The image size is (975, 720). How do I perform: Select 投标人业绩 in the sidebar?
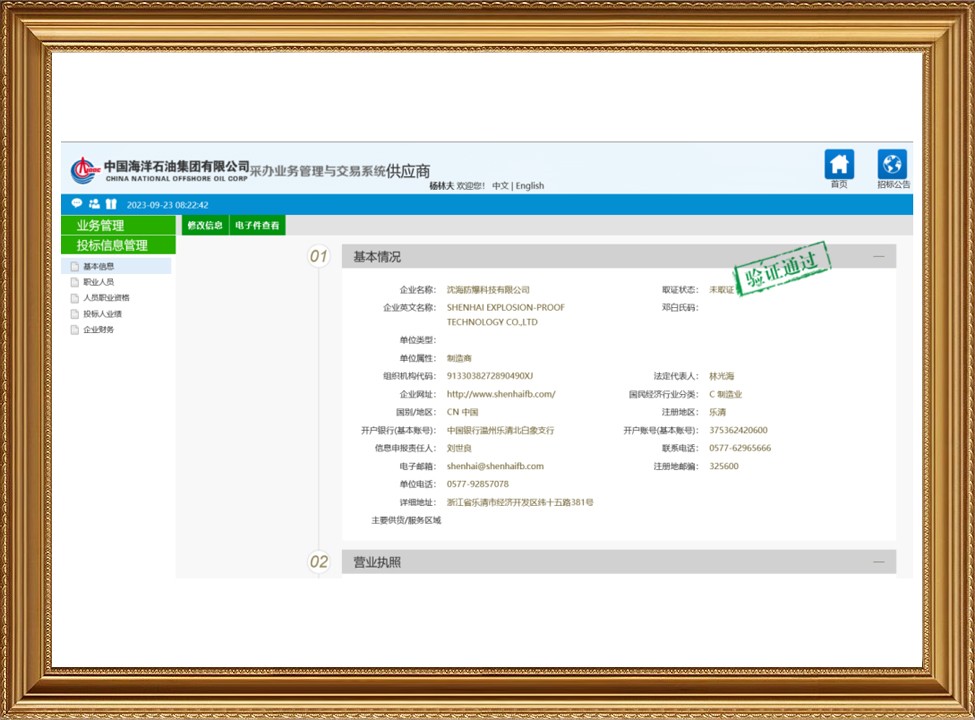102,314
